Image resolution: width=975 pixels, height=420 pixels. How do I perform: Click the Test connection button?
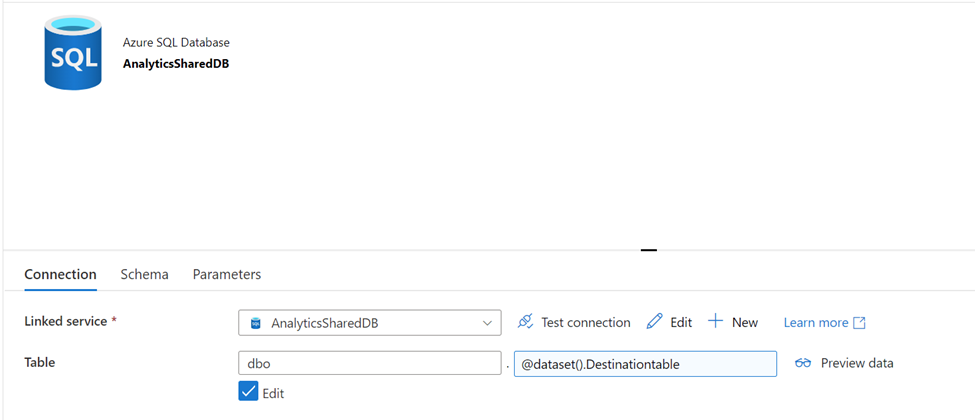573,322
